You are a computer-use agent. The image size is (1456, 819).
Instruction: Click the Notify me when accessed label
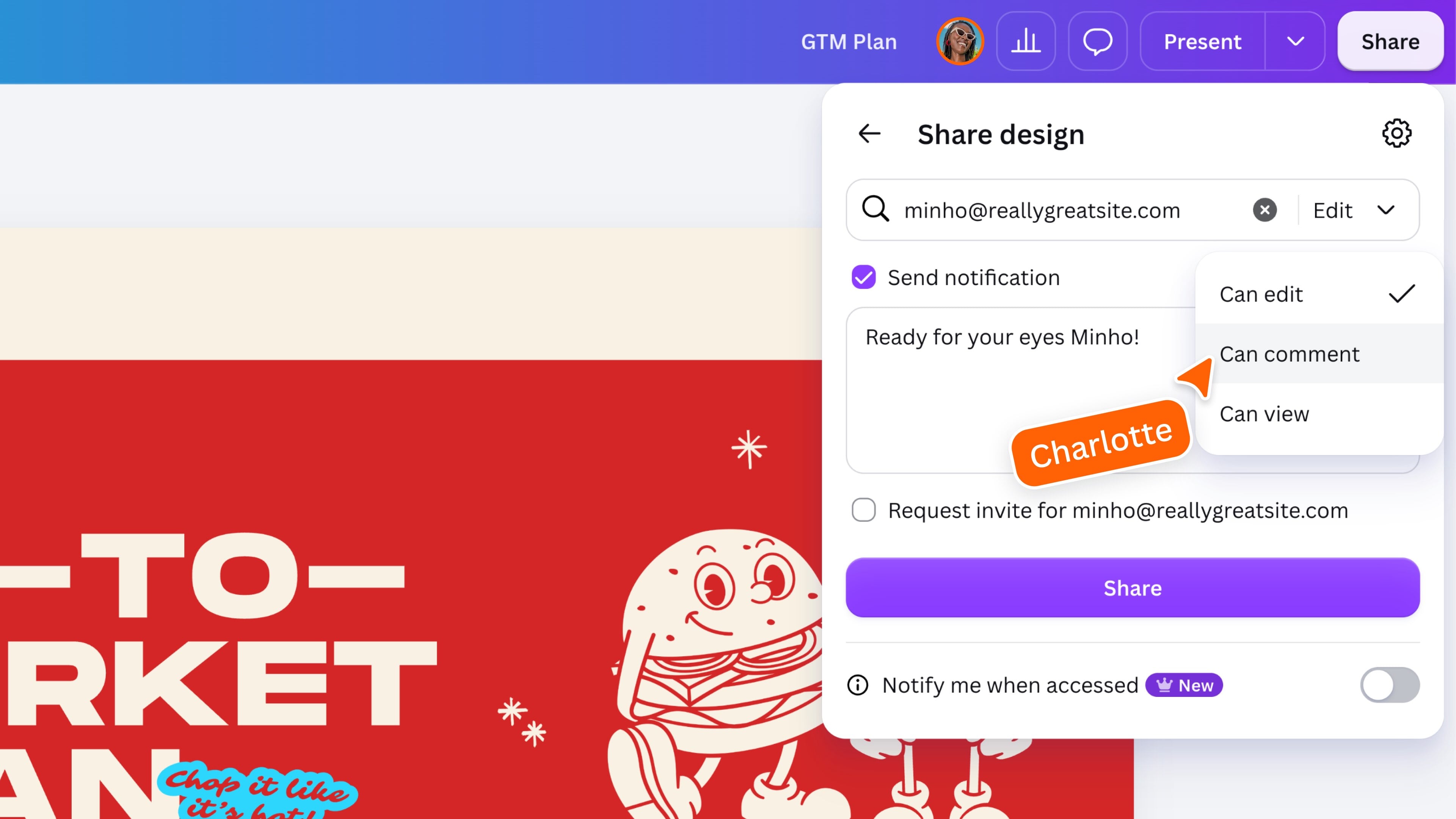tap(1010, 685)
